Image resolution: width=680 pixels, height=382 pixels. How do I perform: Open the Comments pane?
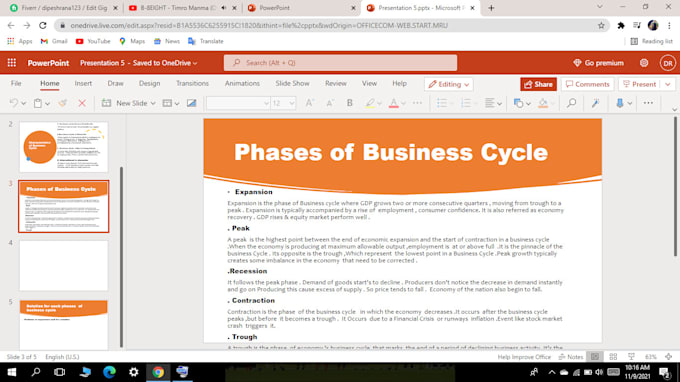[587, 84]
